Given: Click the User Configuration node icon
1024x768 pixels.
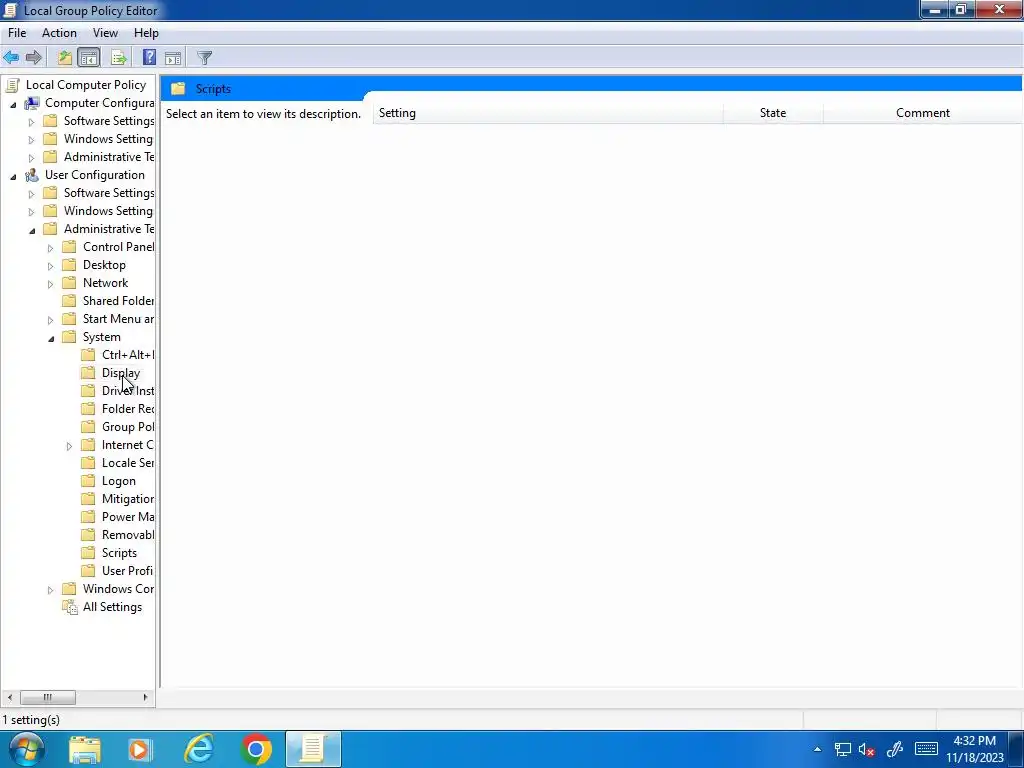Looking at the screenshot, I should [31, 174].
